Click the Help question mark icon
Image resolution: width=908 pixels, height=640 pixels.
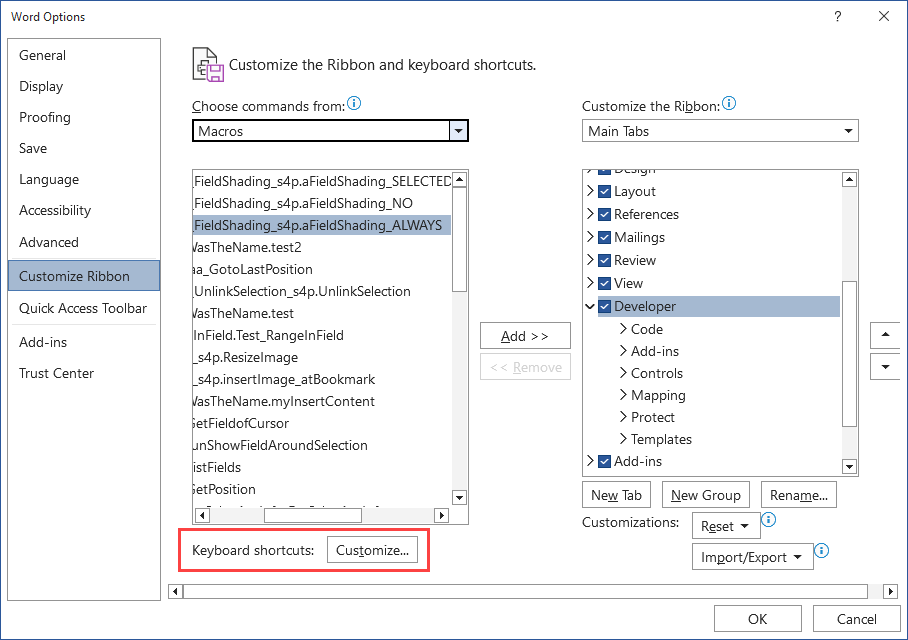[837, 16]
